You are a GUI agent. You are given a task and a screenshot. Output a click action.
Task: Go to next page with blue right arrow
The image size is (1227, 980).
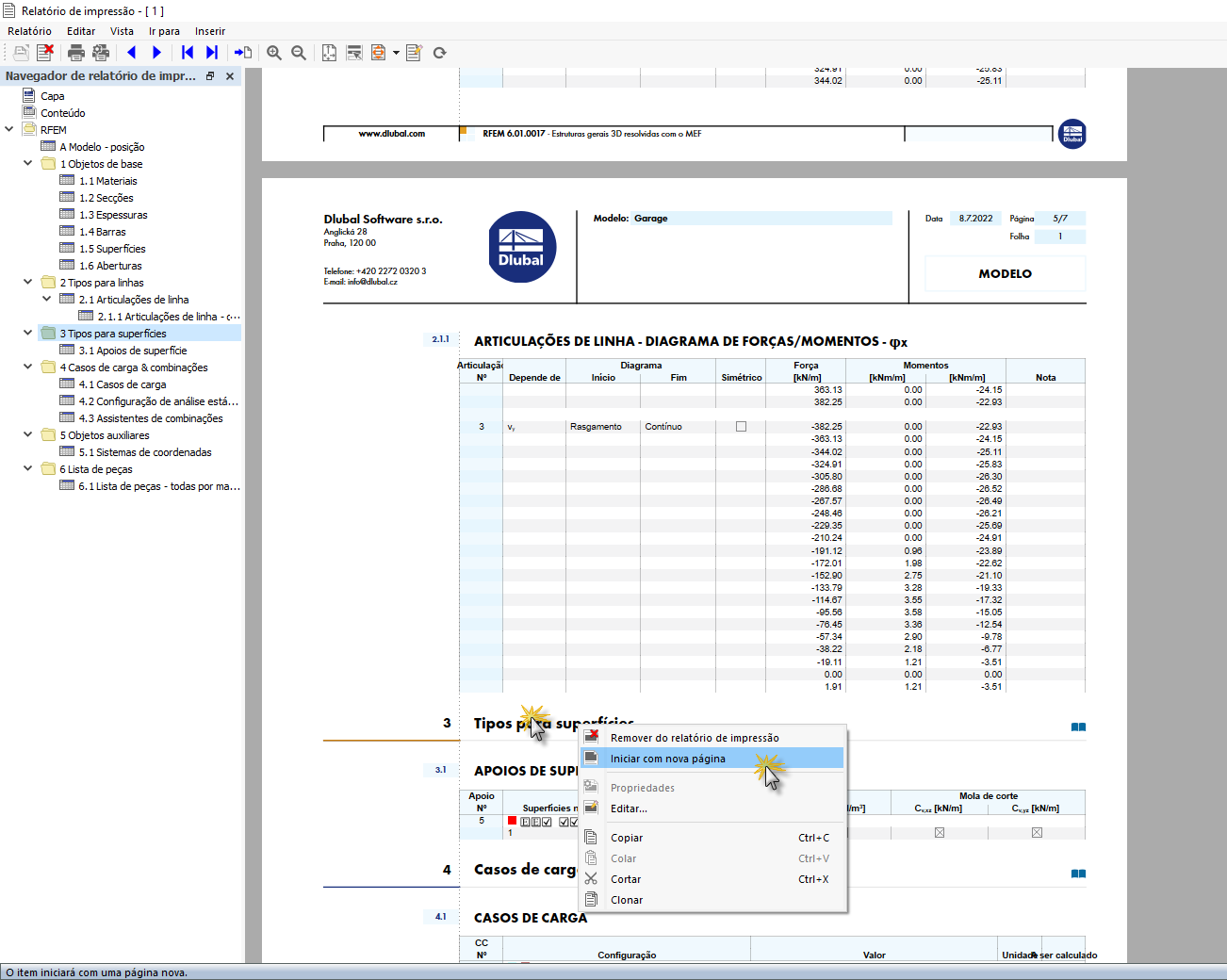[x=156, y=53]
